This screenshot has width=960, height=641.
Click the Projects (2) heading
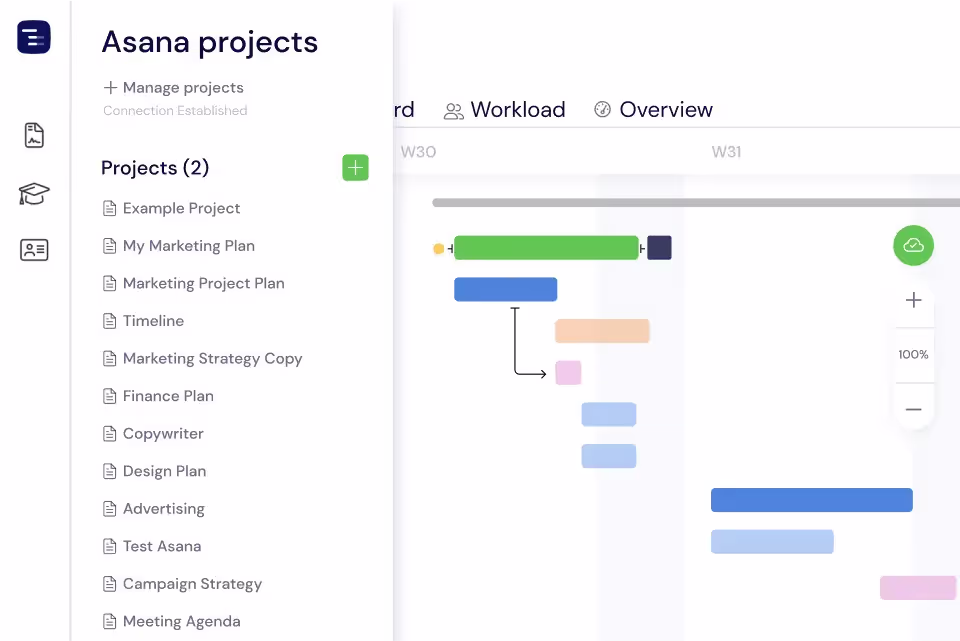pos(155,168)
